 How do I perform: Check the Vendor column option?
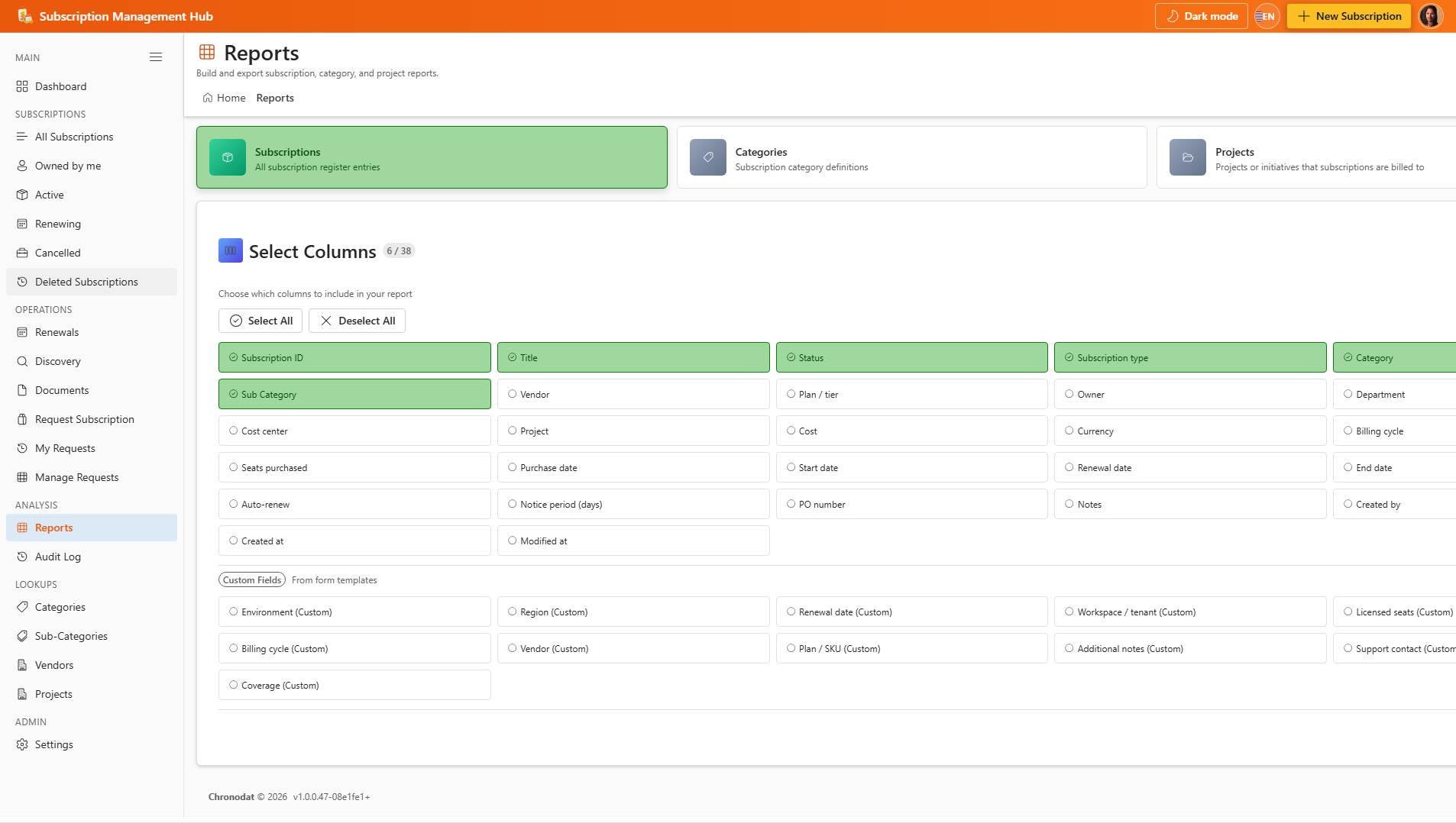click(x=633, y=394)
